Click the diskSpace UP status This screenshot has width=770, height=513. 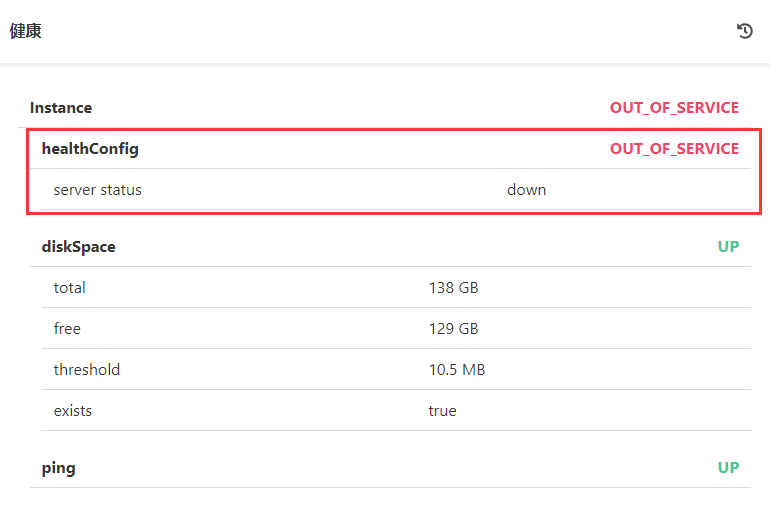point(728,246)
